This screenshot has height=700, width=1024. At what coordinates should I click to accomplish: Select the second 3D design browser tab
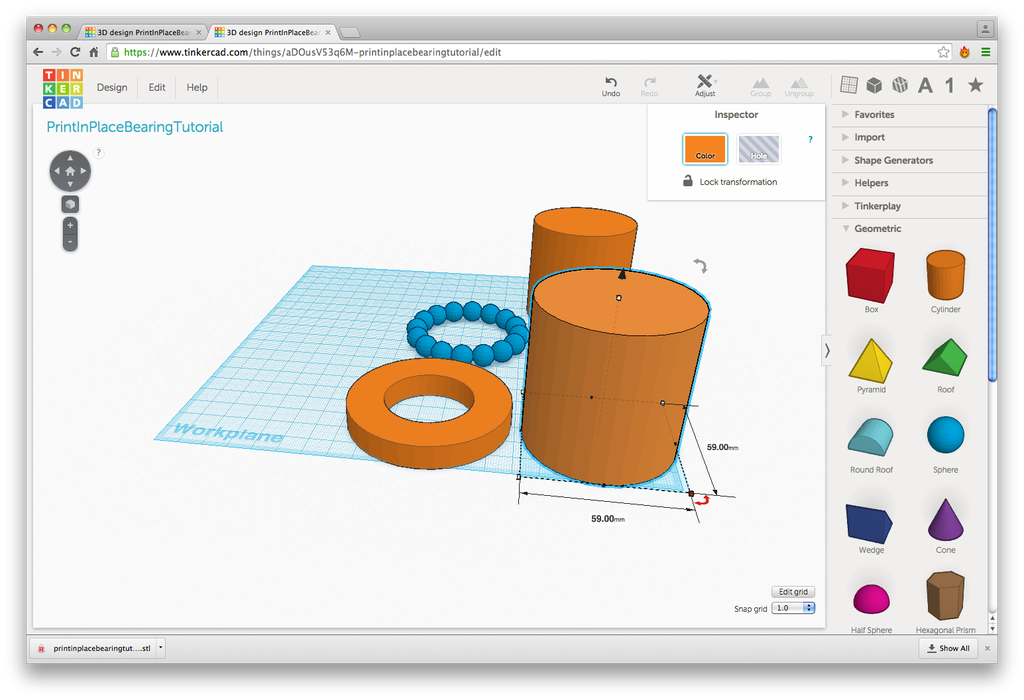tap(272, 32)
